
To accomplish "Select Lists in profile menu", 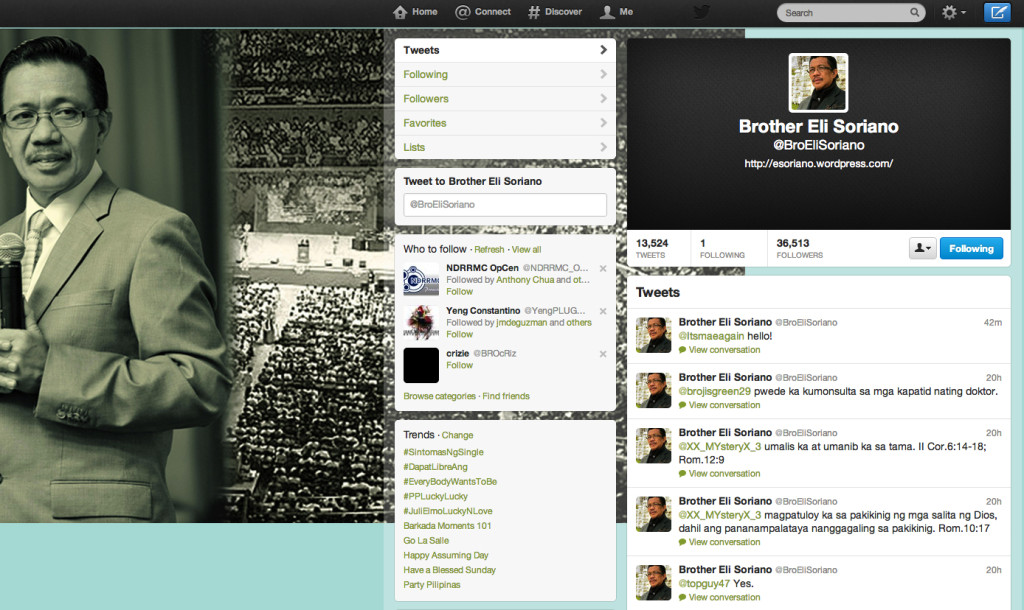I will (x=505, y=147).
